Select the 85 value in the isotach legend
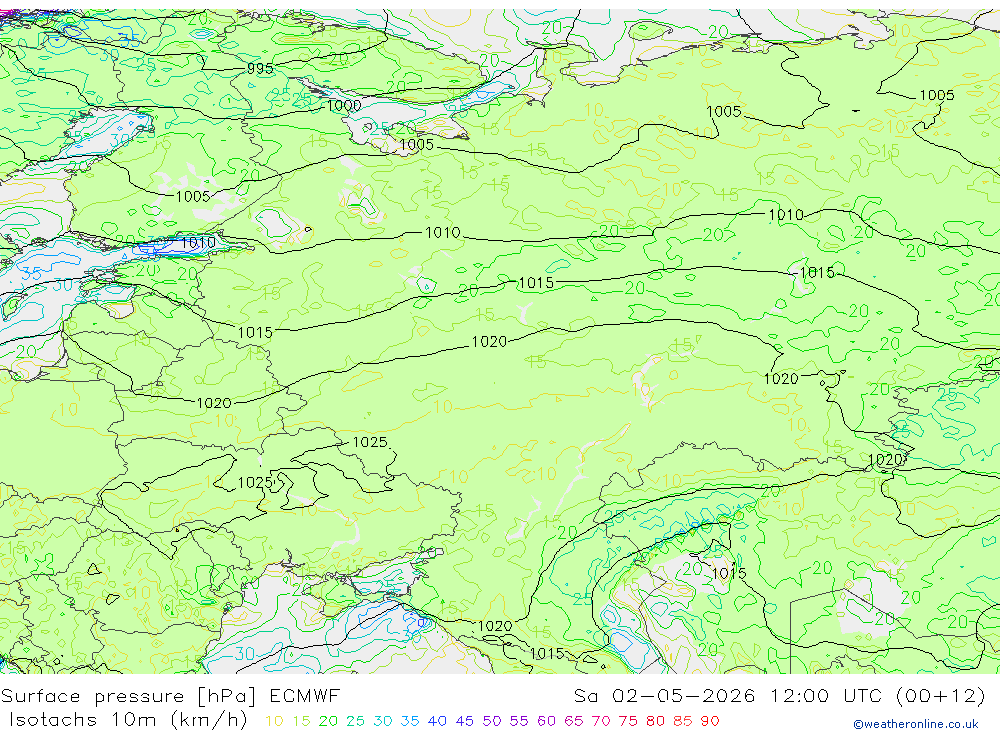This screenshot has height=733, width=1000. coord(683,722)
